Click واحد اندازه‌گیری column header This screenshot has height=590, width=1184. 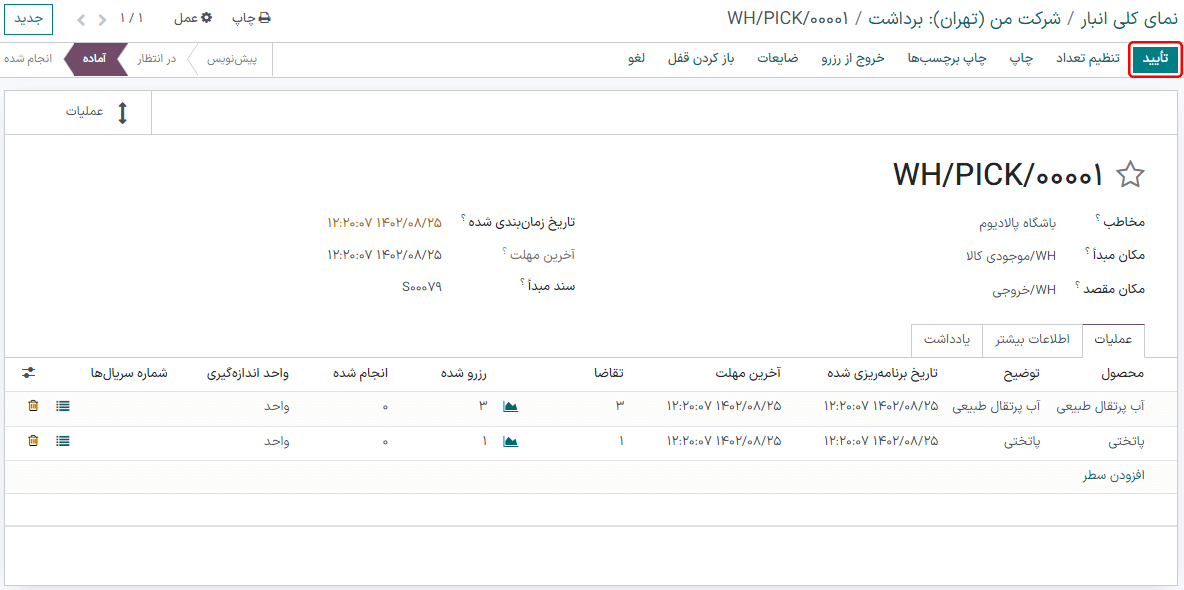[x=248, y=373]
